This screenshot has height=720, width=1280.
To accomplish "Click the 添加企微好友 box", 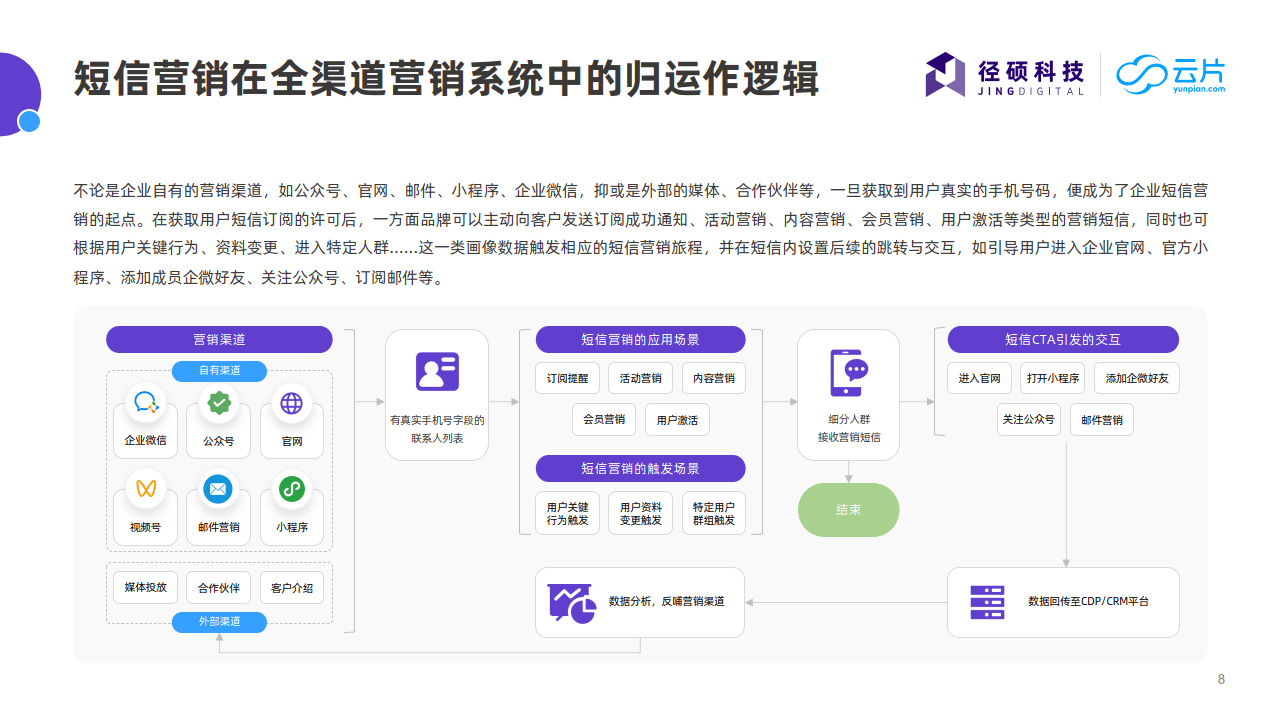I will point(1137,378).
